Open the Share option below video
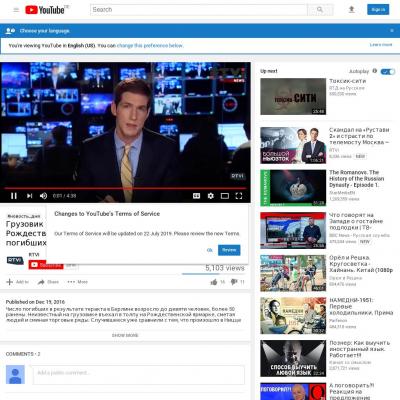The width and height of the screenshot is (400, 400). 48,282
